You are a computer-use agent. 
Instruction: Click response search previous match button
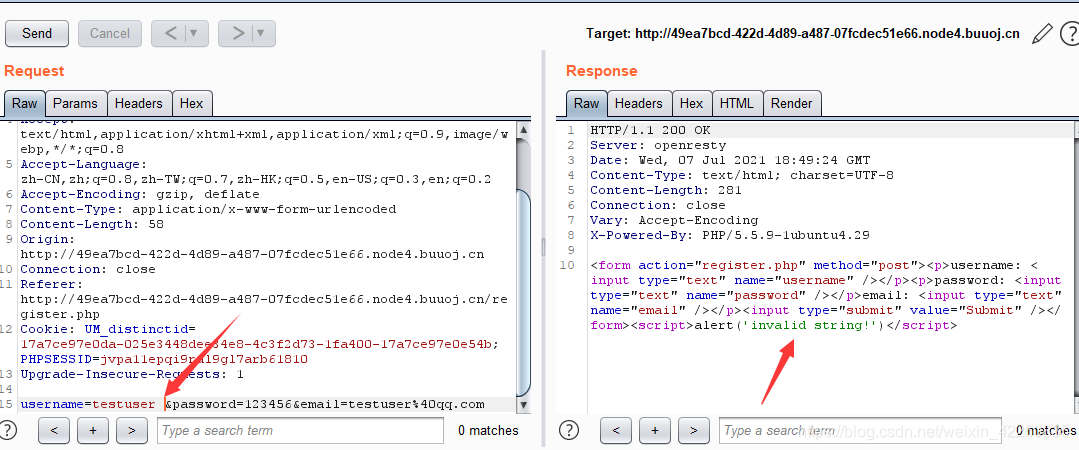coord(616,431)
